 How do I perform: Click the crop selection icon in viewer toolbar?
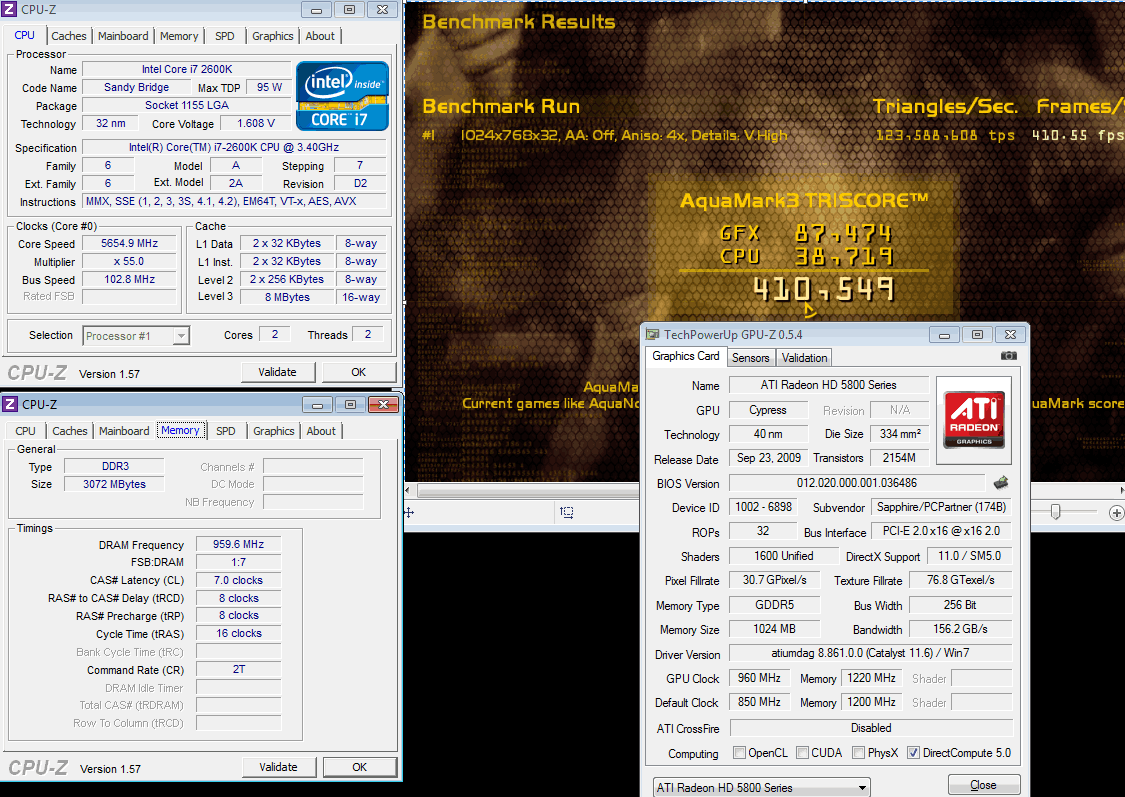coord(567,512)
